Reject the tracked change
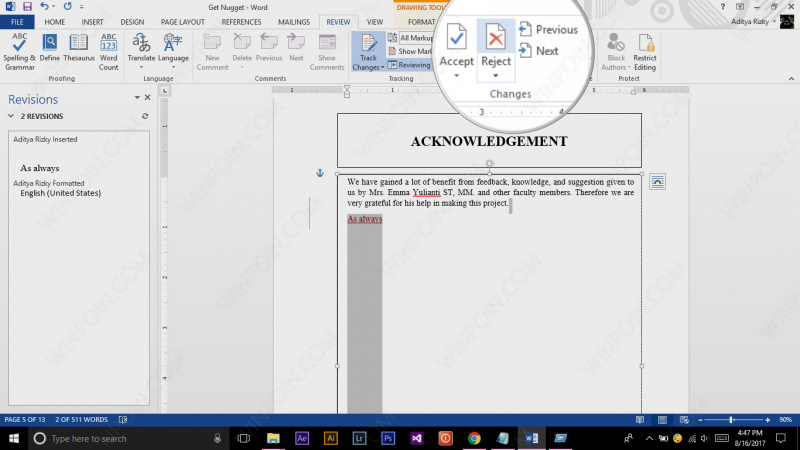This screenshot has height=450, width=800. pyautogui.click(x=496, y=45)
